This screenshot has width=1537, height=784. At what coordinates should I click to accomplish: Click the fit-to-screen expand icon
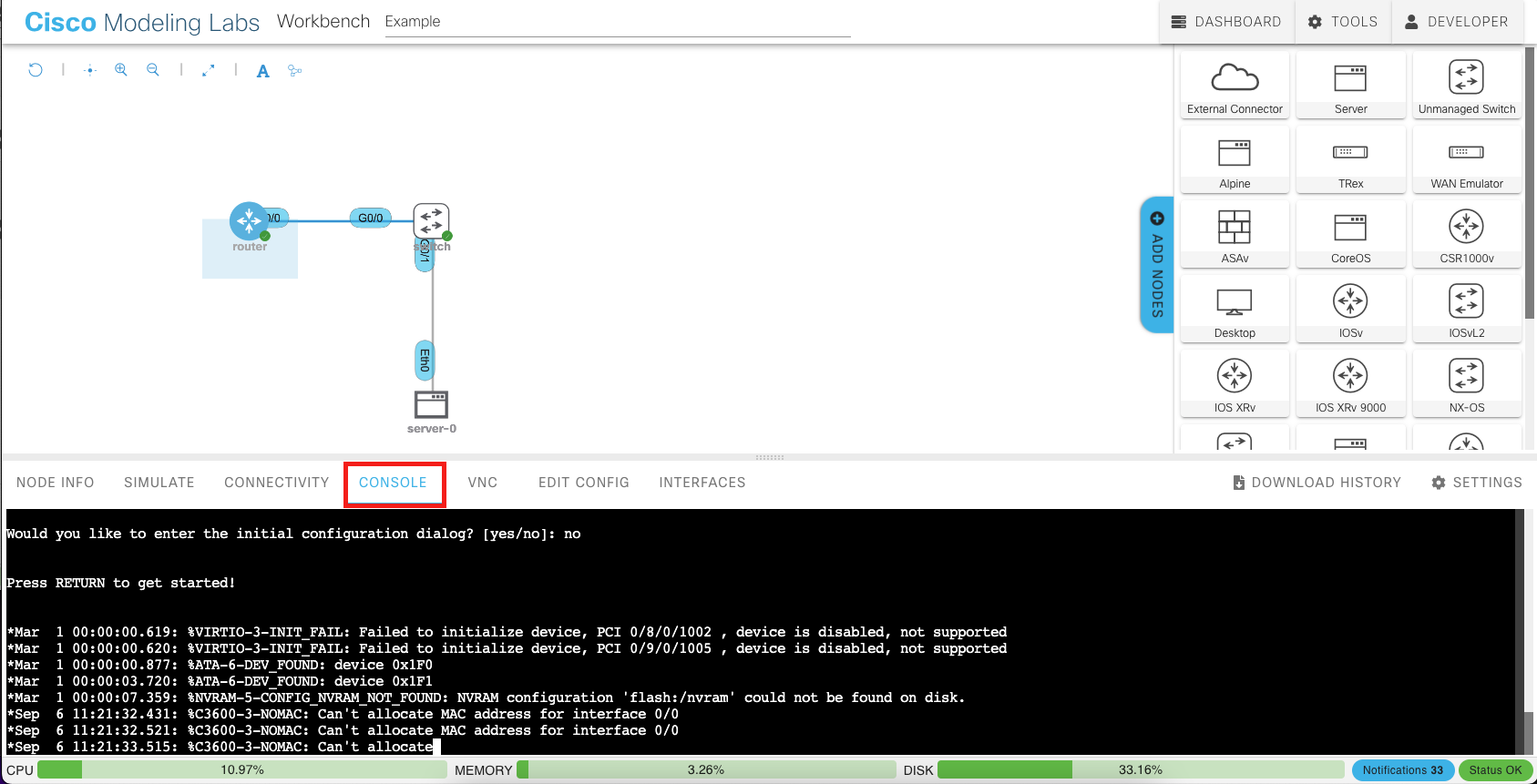(208, 70)
